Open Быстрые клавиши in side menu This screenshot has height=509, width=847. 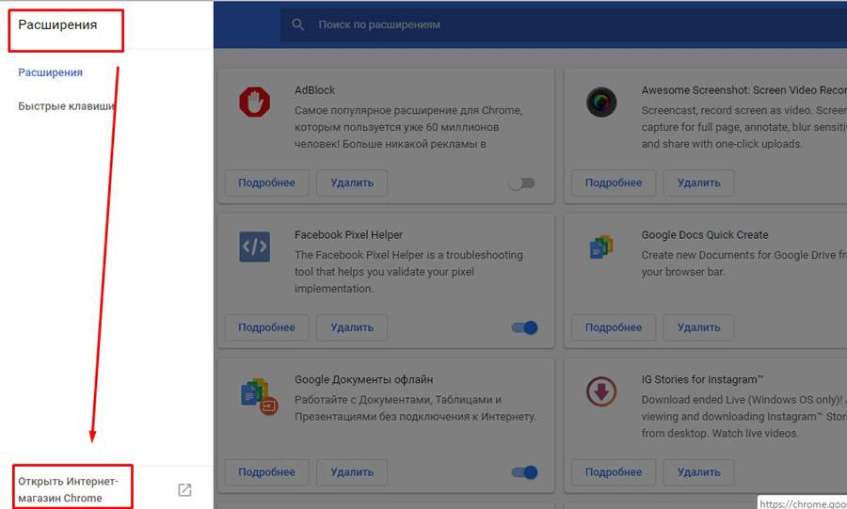pyautogui.click(x=66, y=106)
